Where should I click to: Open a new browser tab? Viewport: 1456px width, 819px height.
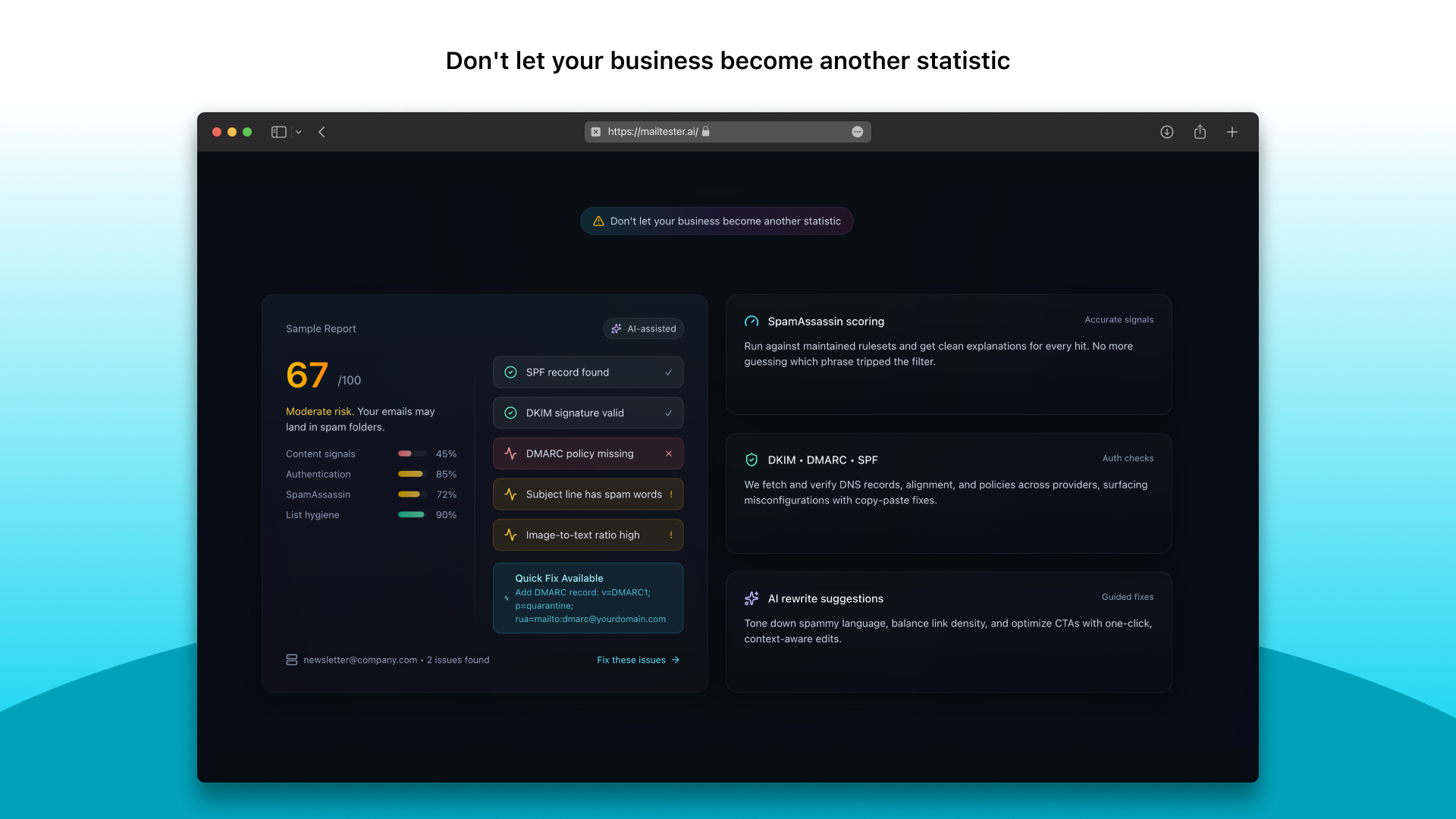pyautogui.click(x=1232, y=131)
